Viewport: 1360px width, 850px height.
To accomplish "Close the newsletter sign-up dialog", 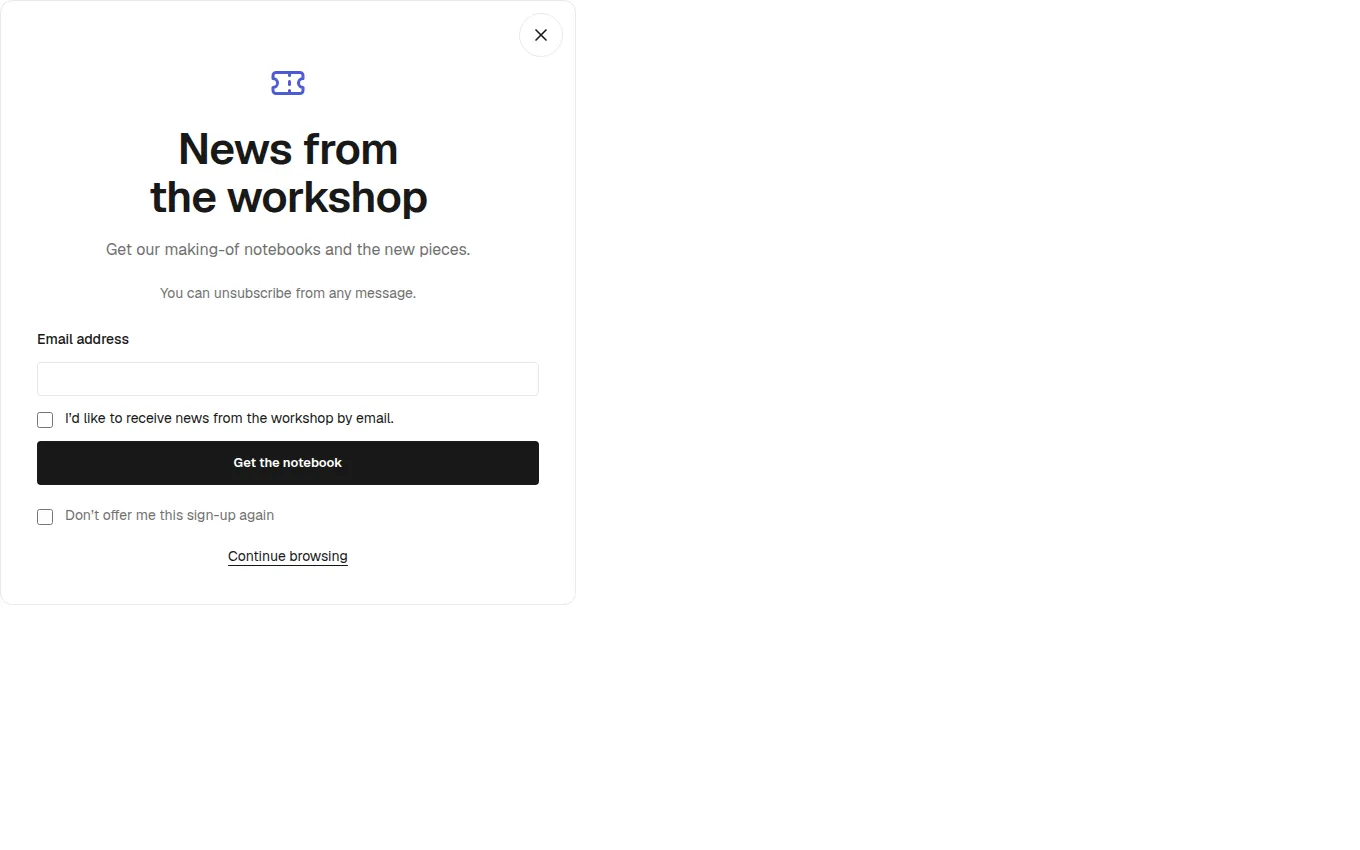I will pyautogui.click(x=541, y=35).
